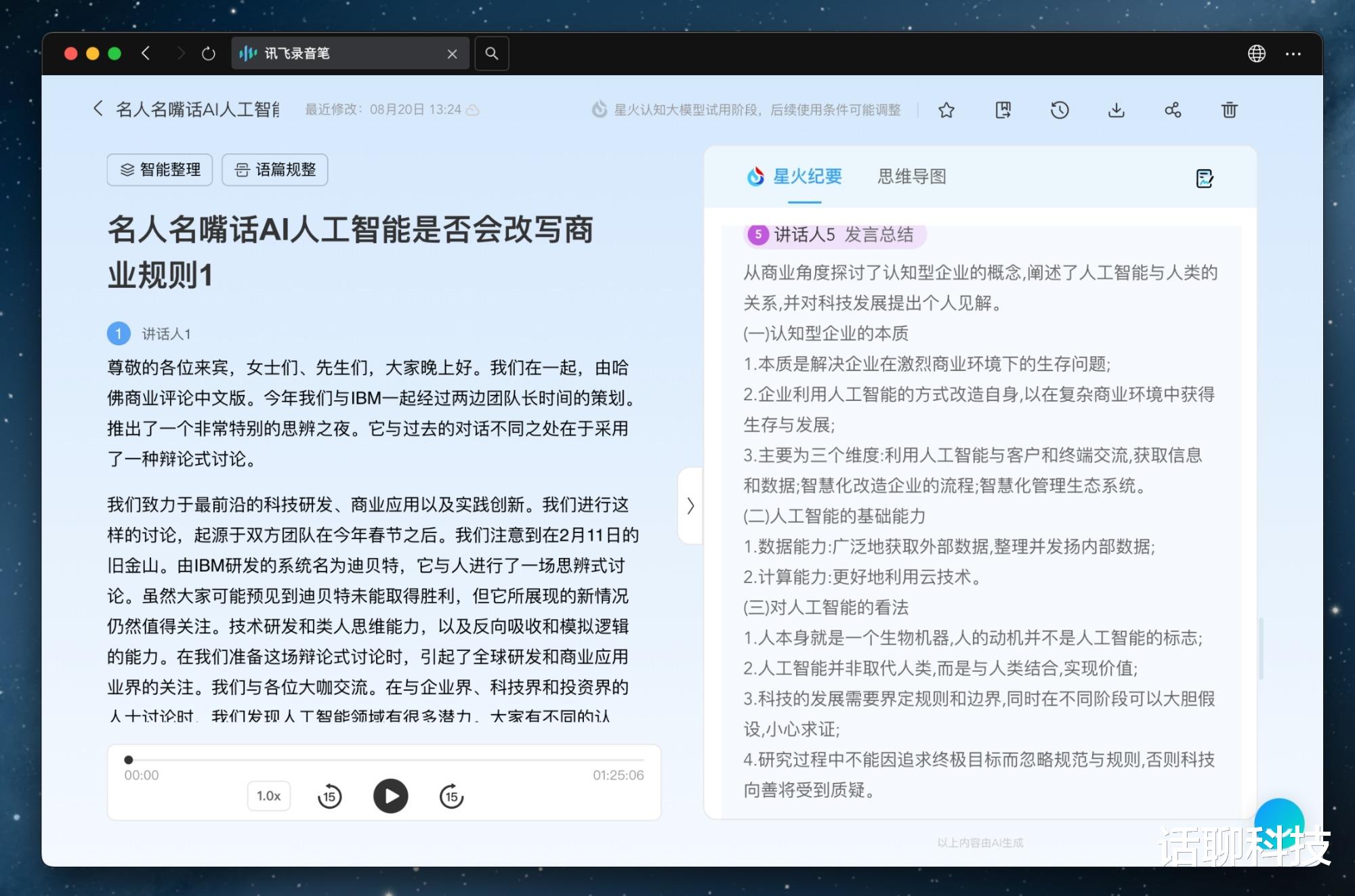Collapse the summary side panel with the arrow

[x=690, y=506]
